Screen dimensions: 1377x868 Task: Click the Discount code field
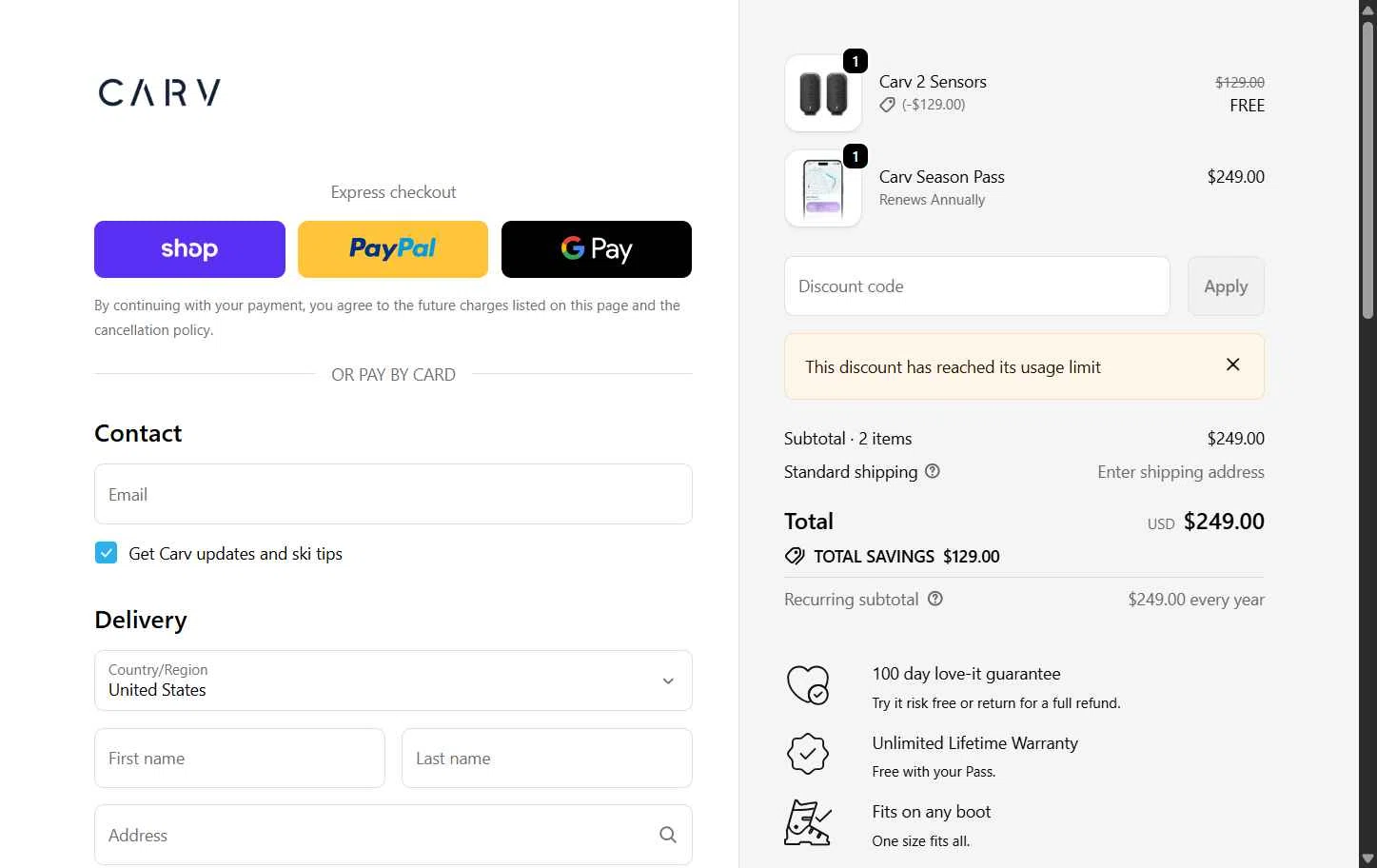click(x=977, y=286)
